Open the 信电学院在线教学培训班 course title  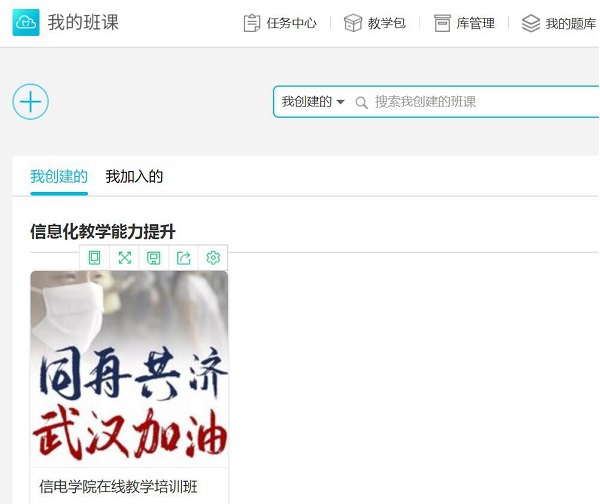tap(118, 487)
